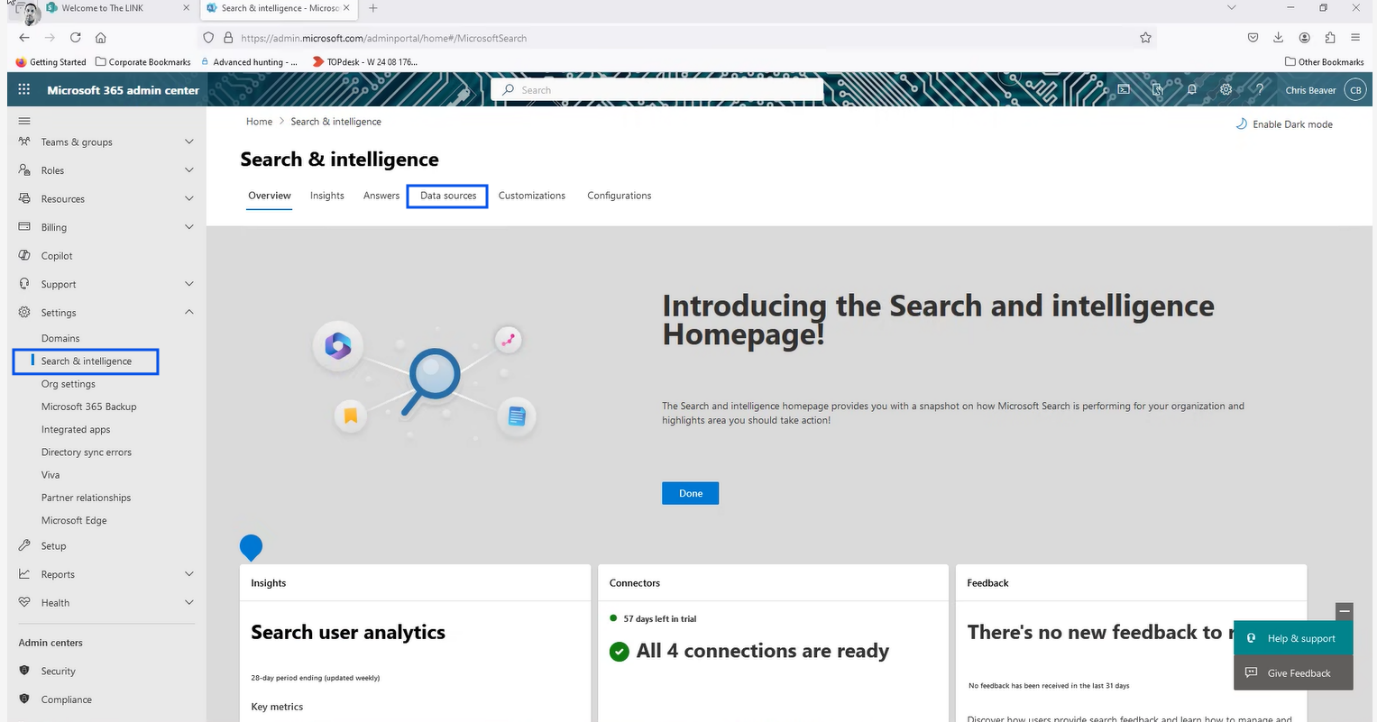Open Domains under Settings
The width and height of the screenshot is (1377, 722).
pos(60,339)
